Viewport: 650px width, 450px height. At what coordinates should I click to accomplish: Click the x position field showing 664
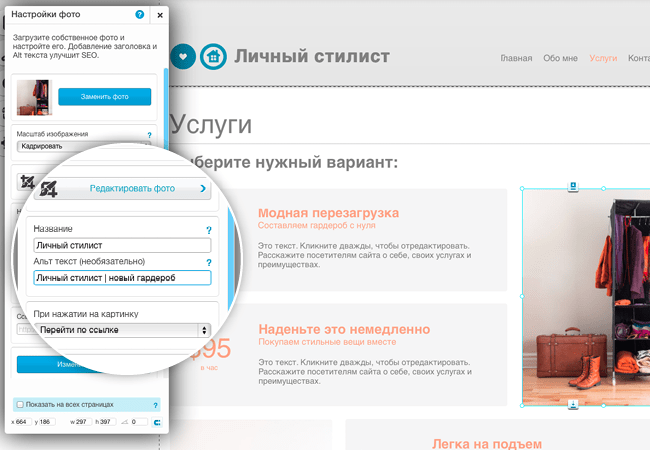coord(22,422)
